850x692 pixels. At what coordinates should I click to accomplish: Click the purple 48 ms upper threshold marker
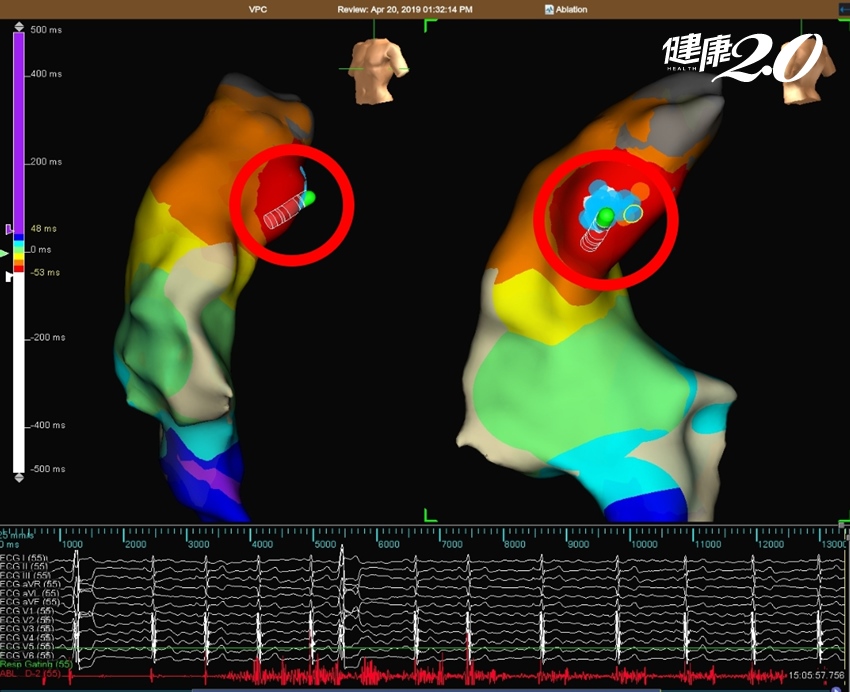(11, 229)
